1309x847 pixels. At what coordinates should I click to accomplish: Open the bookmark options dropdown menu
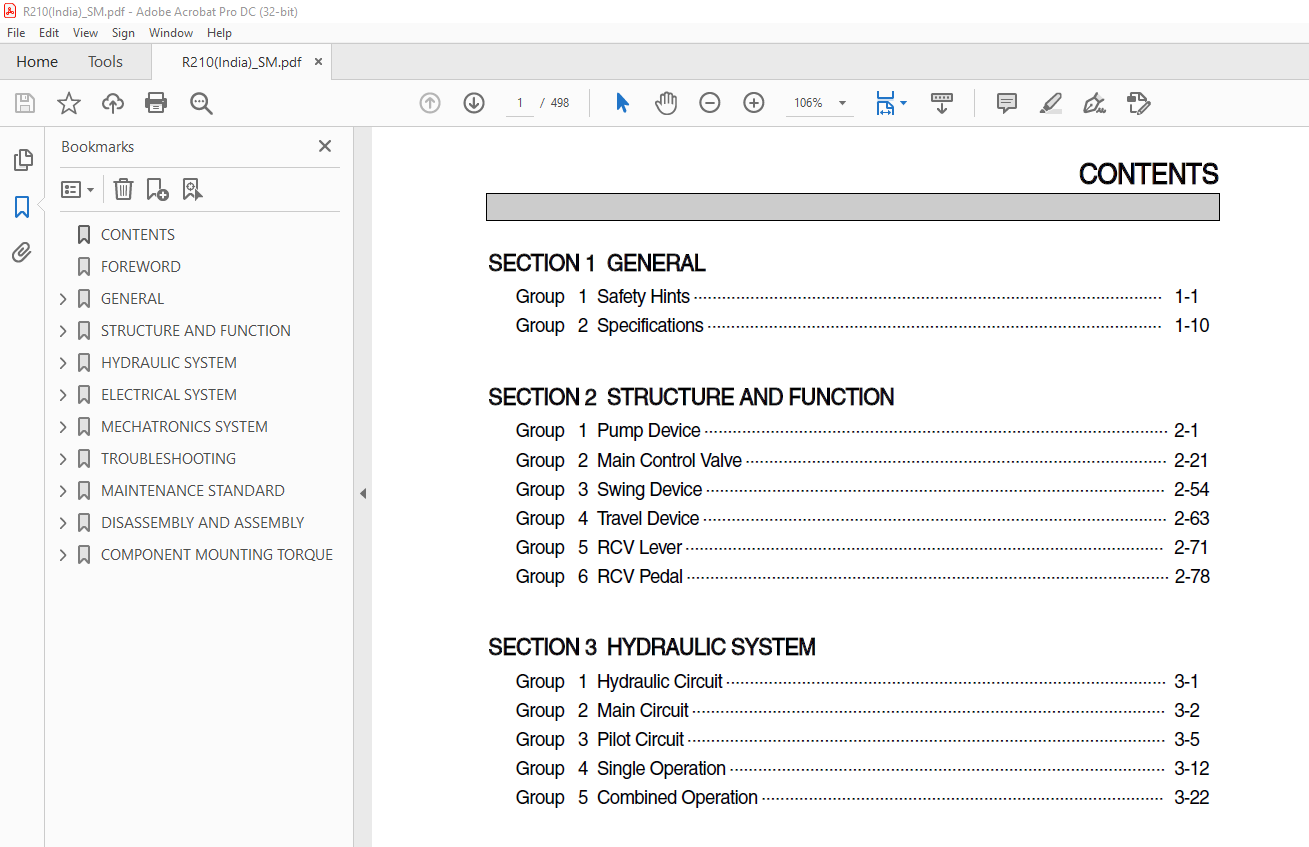pyautogui.click(x=78, y=189)
